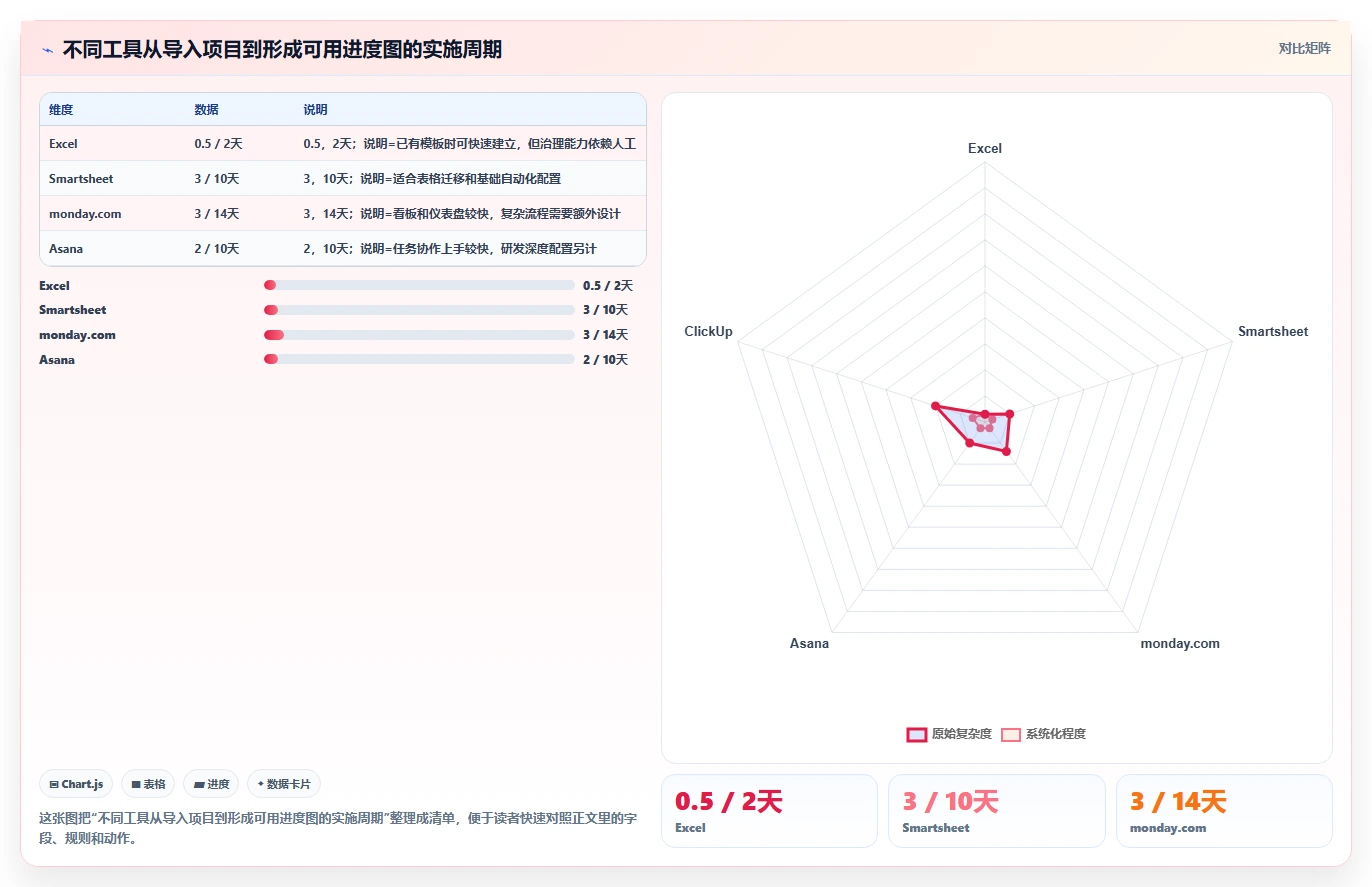This screenshot has width=1372, height=887.
Task: Click the Chart.js tag chip
Action: pyautogui.click(x=76, y=784)
